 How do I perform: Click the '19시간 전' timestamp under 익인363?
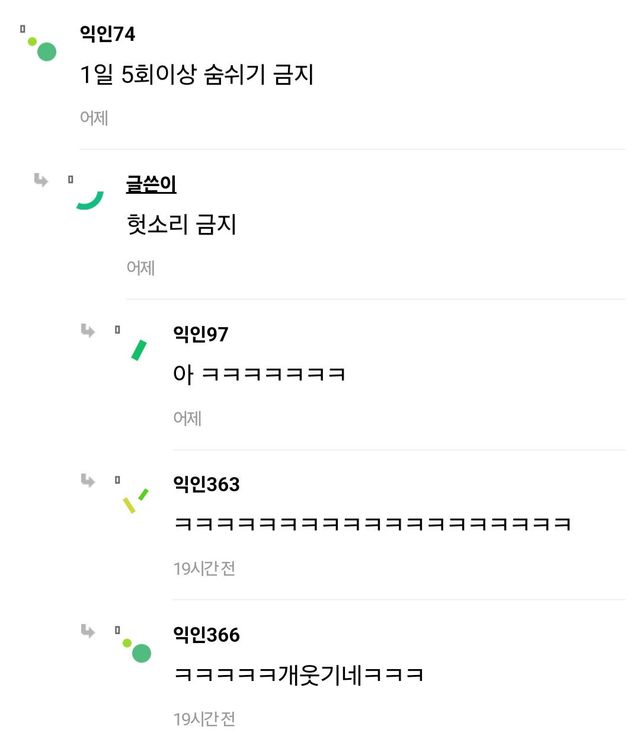204,568
